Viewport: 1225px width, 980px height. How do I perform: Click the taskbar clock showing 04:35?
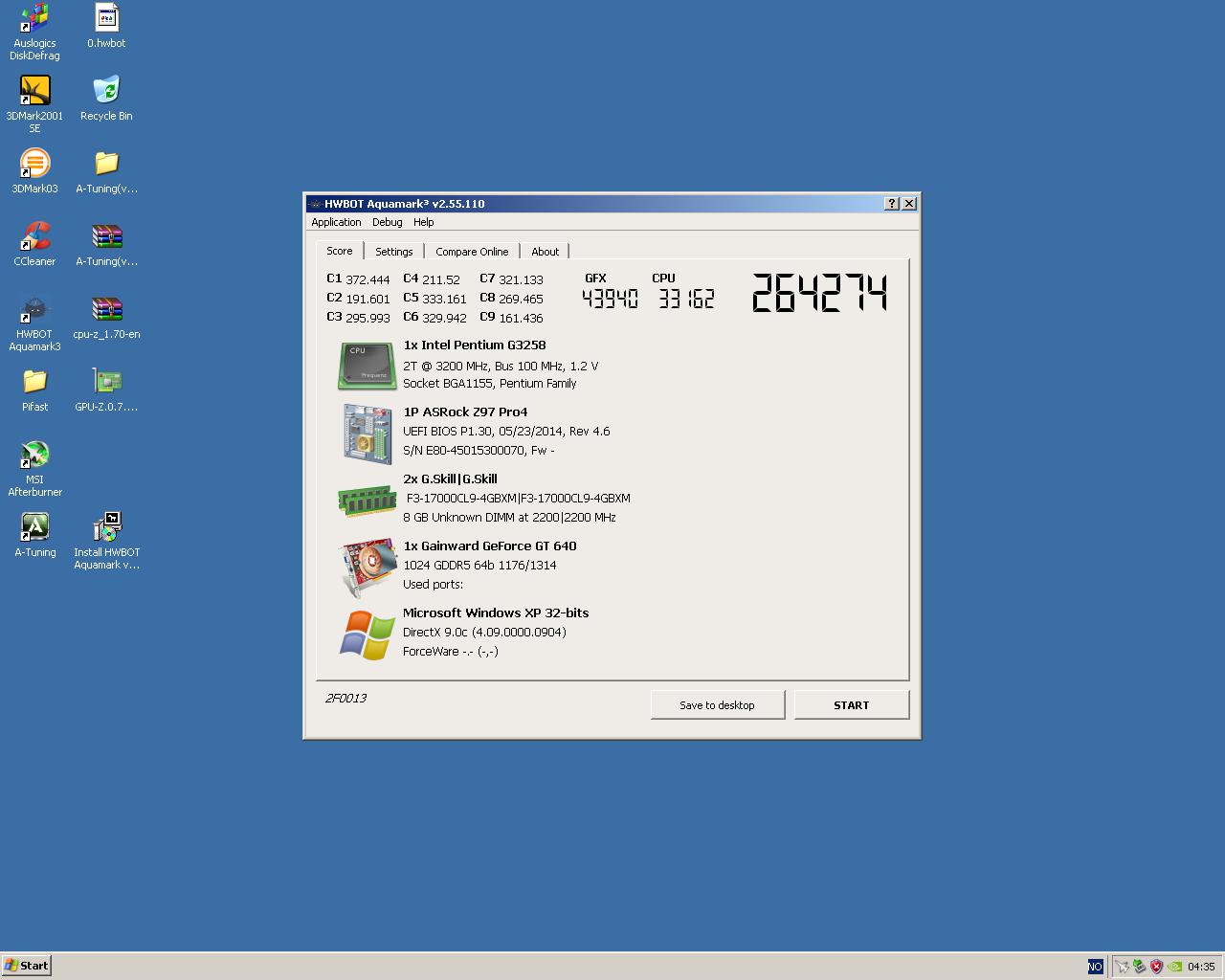pos(1201,967)
